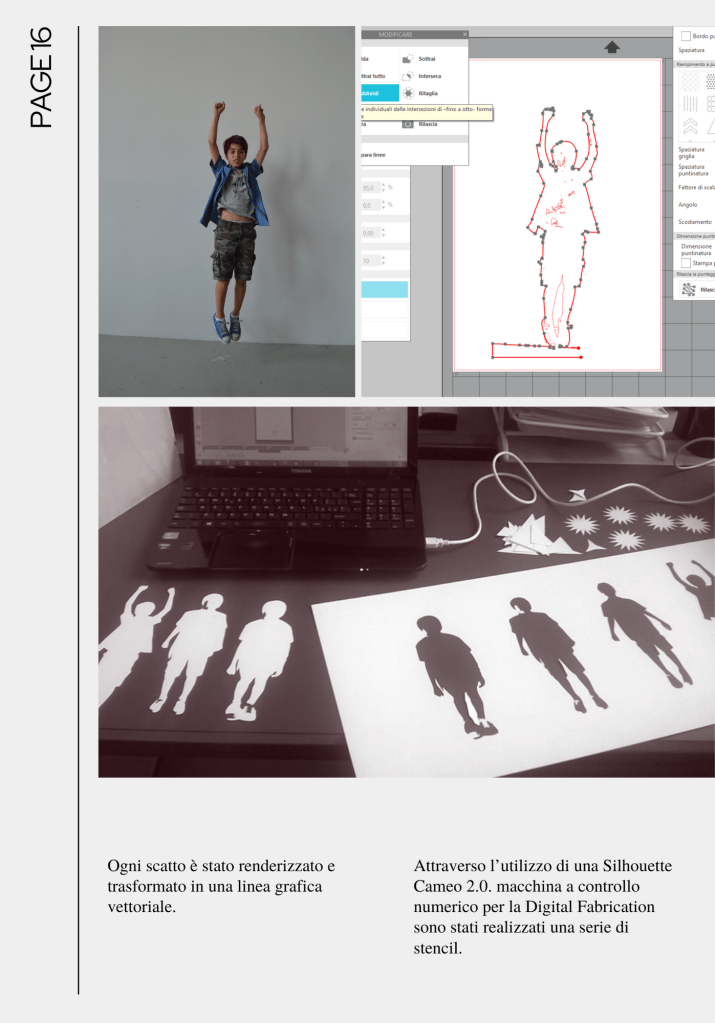Click the Ritaglia crop icon
Screen dimensions: 715x1023
point(409,92)
